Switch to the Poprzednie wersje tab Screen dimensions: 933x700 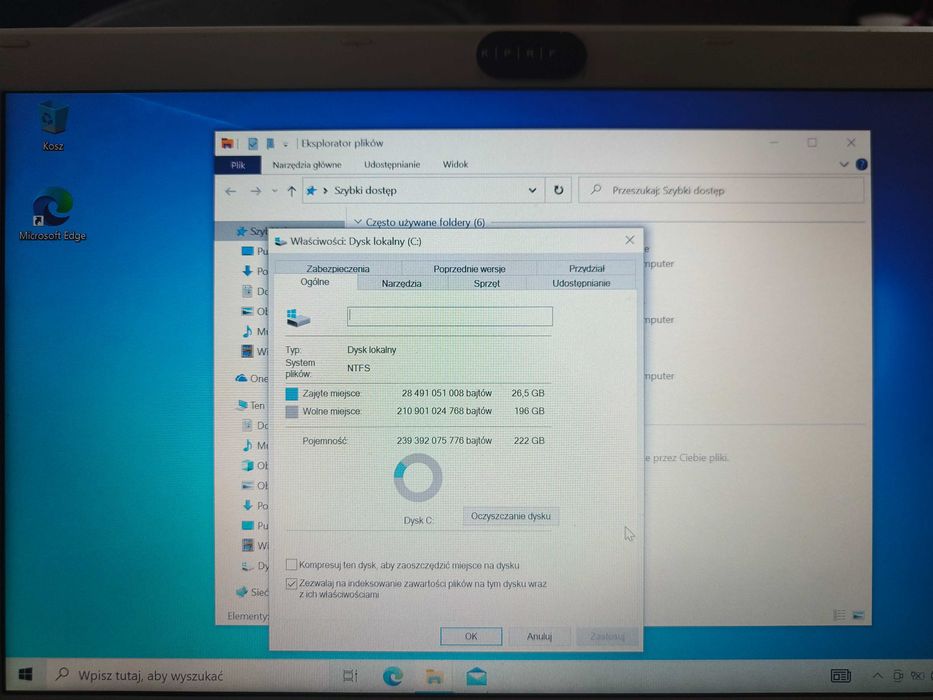tap(469, 268)
